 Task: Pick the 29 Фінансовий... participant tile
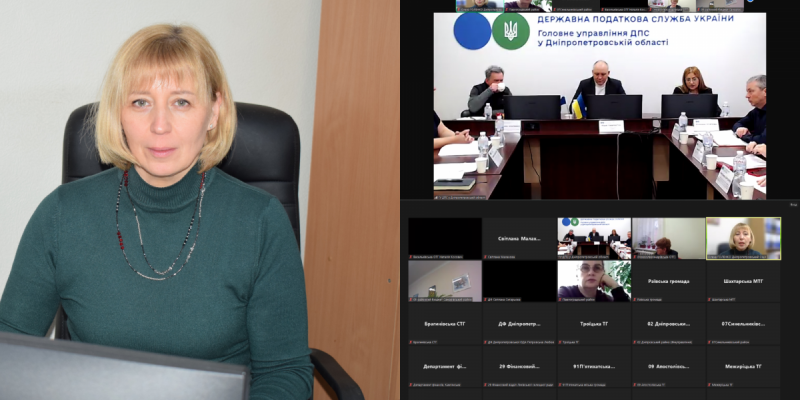519,366
